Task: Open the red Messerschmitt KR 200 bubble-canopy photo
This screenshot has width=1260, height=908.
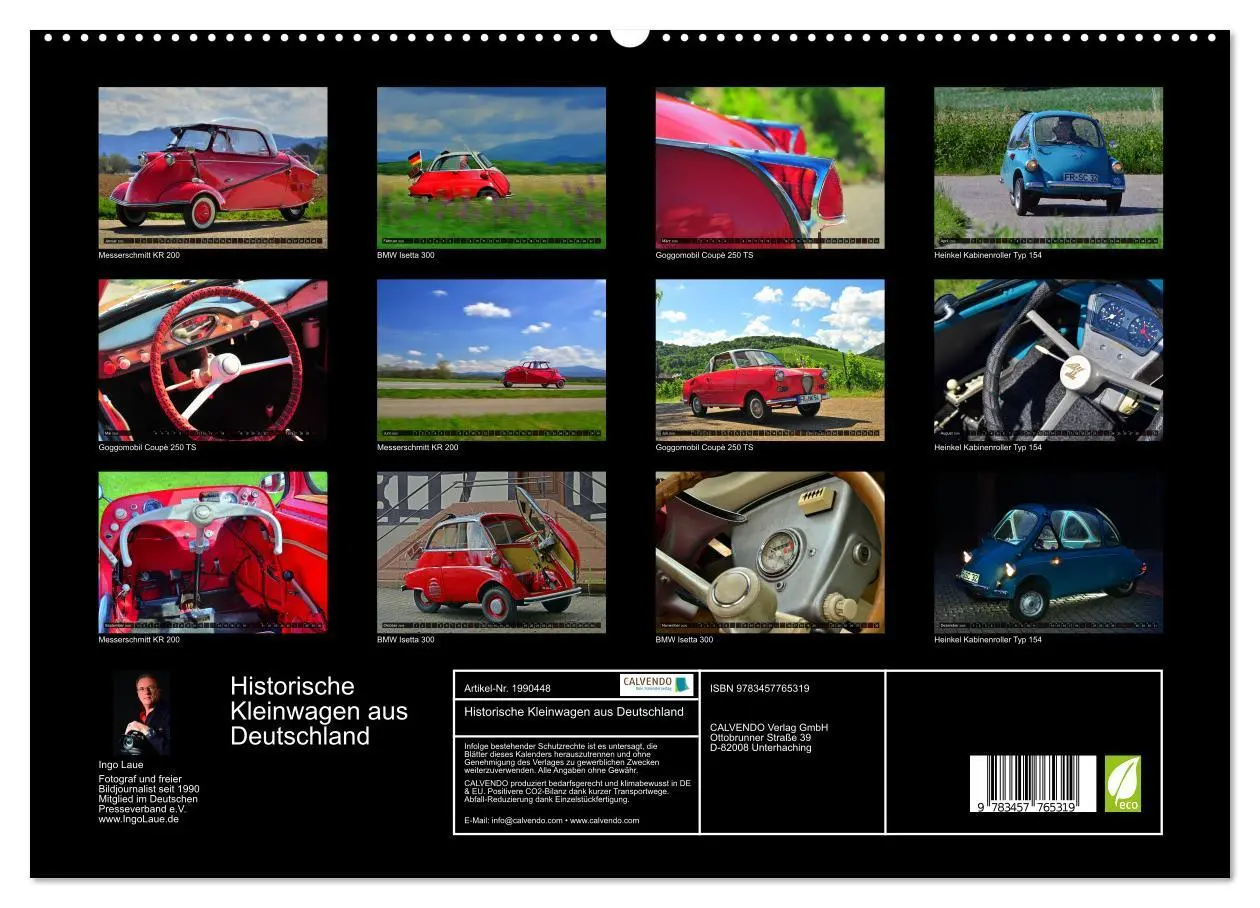Action: pos(213,167)
